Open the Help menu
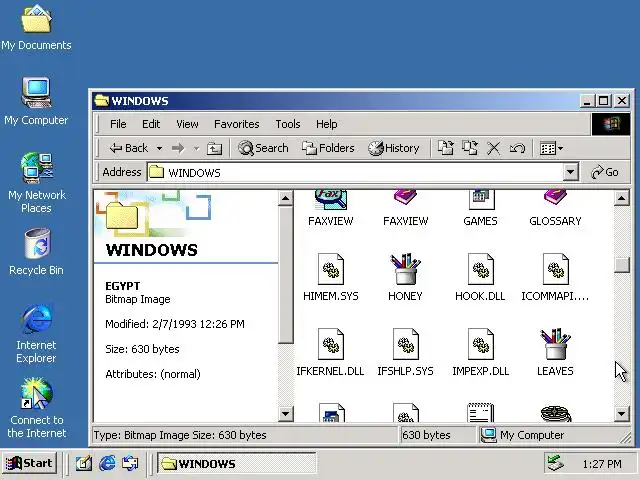Viewport: 640px width, 480px height. click(327, 124)
